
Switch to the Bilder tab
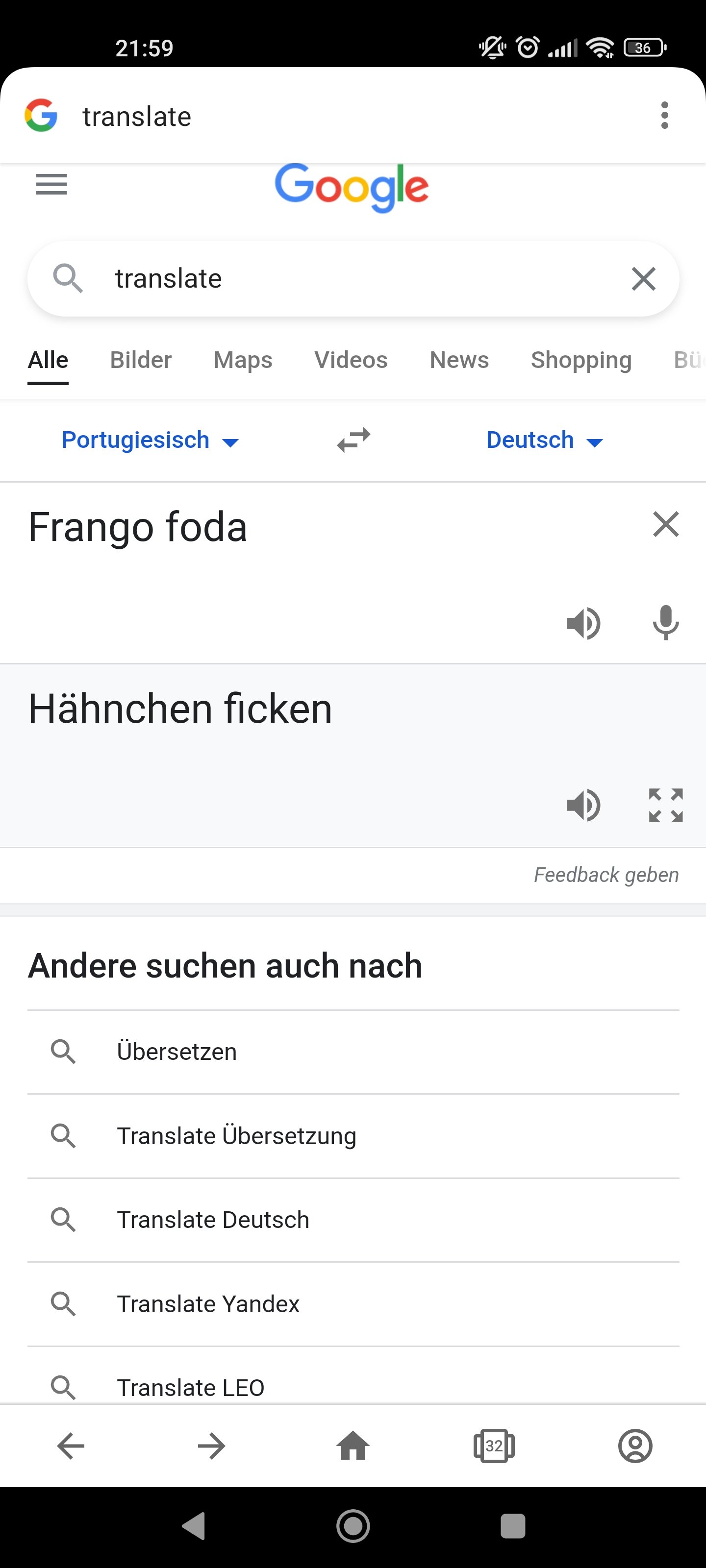click(x=141, y=360)
